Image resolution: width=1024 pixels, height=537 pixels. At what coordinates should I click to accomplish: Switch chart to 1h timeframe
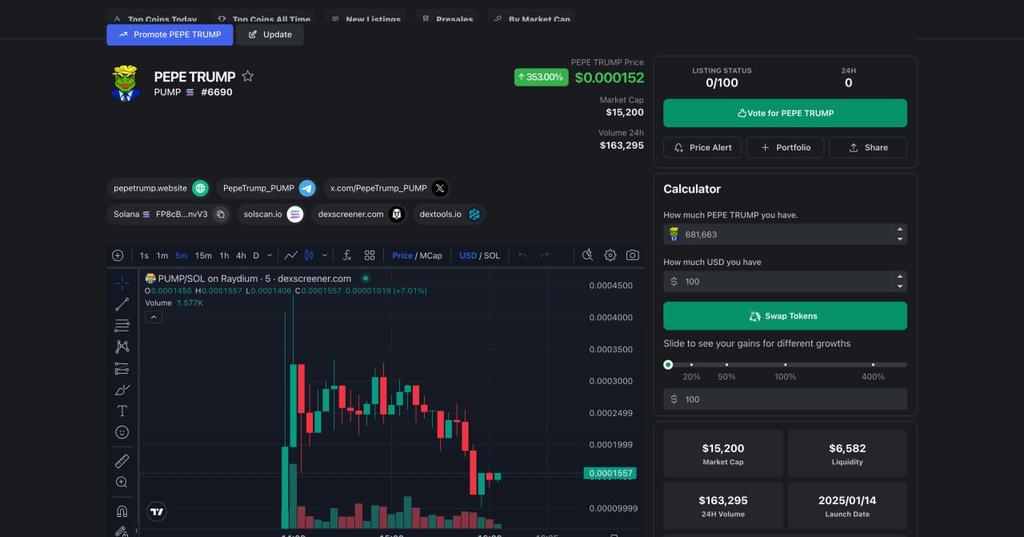[x=224, y=255]
